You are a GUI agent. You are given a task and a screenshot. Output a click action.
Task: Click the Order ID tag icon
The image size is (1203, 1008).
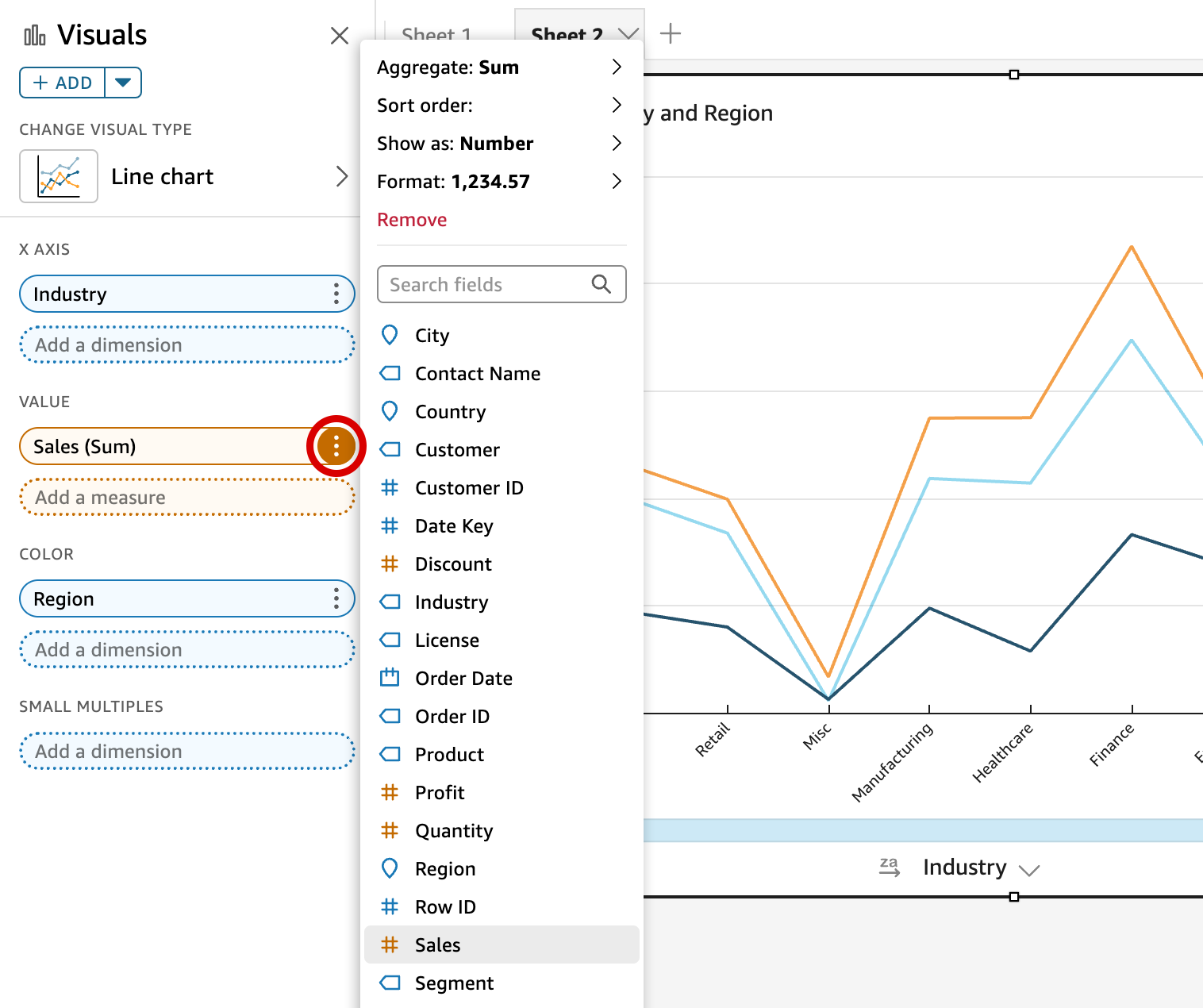(390, 716)
